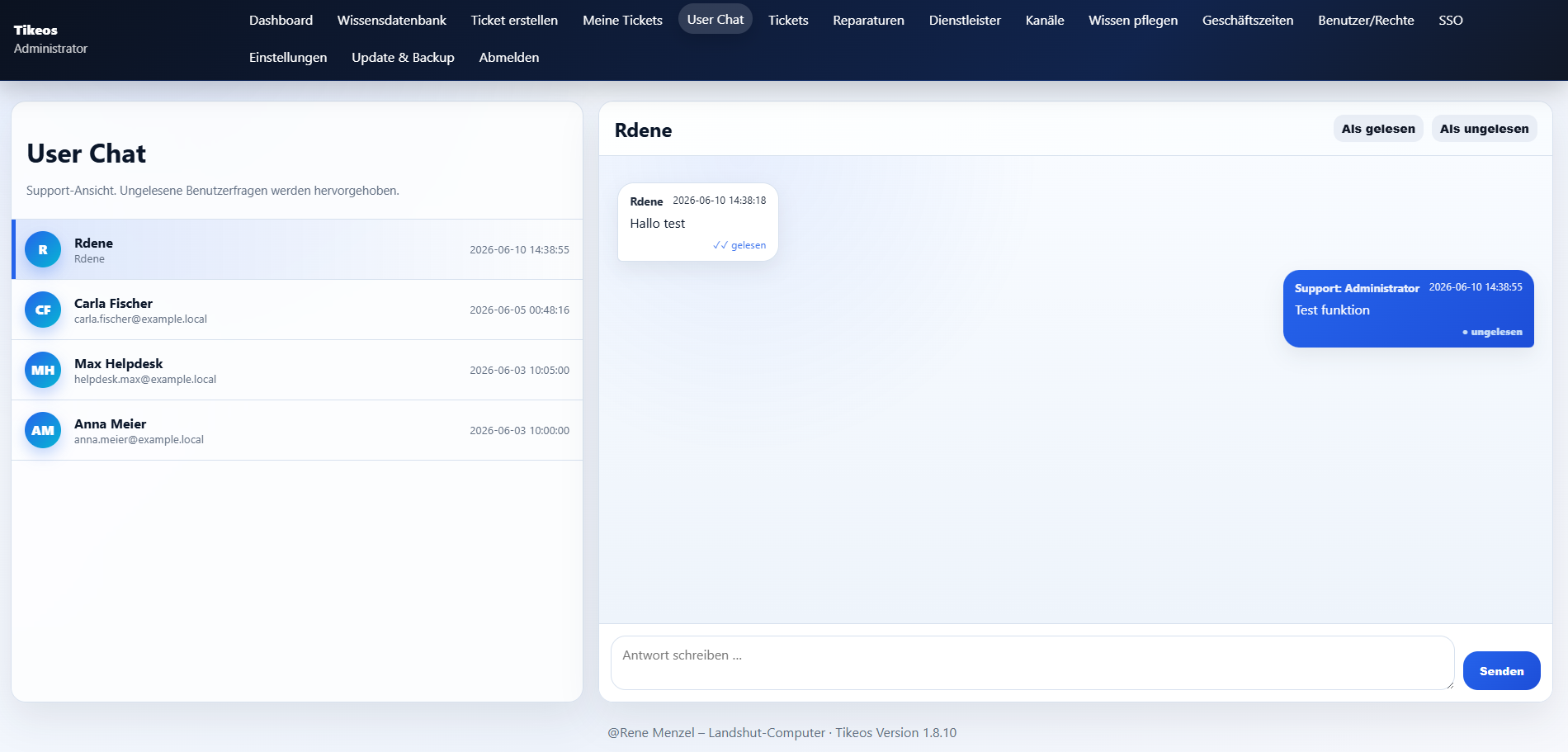Viewport: 1568px width, 752px height.
Task: Click the Max Helpdesk MH avatar
Action: [x=43, y=370]
